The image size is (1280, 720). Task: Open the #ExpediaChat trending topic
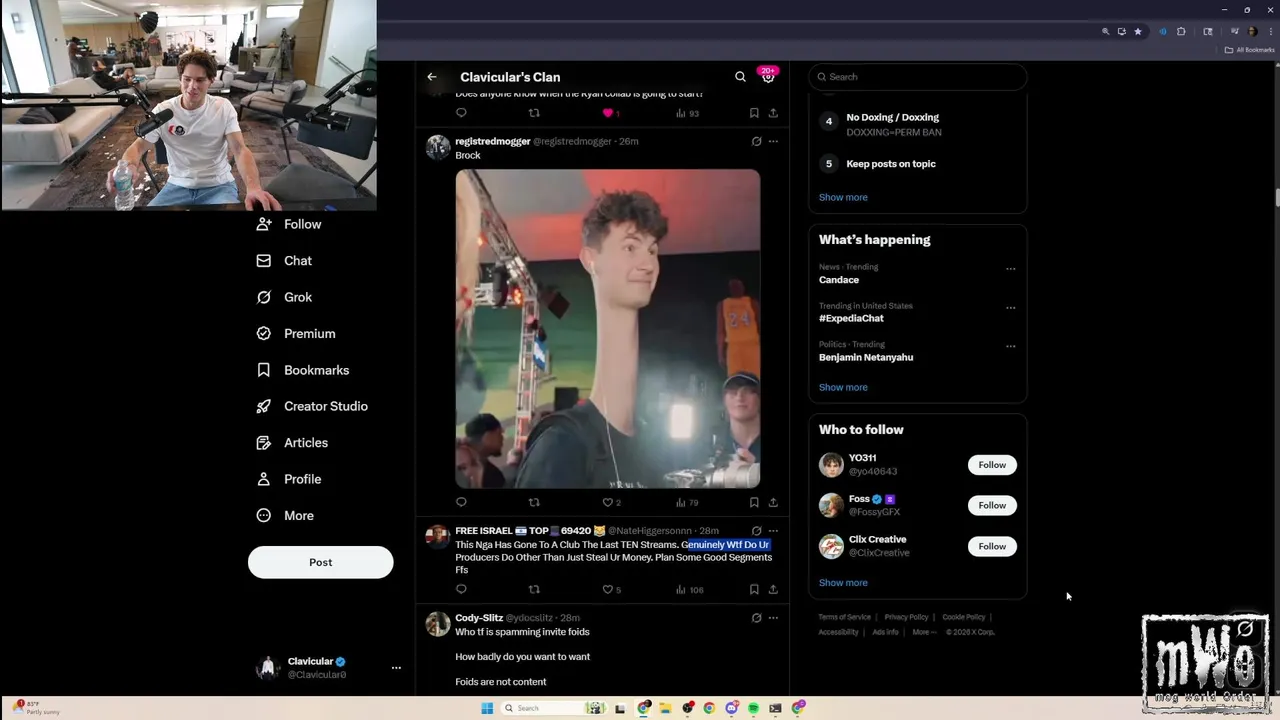851,318
